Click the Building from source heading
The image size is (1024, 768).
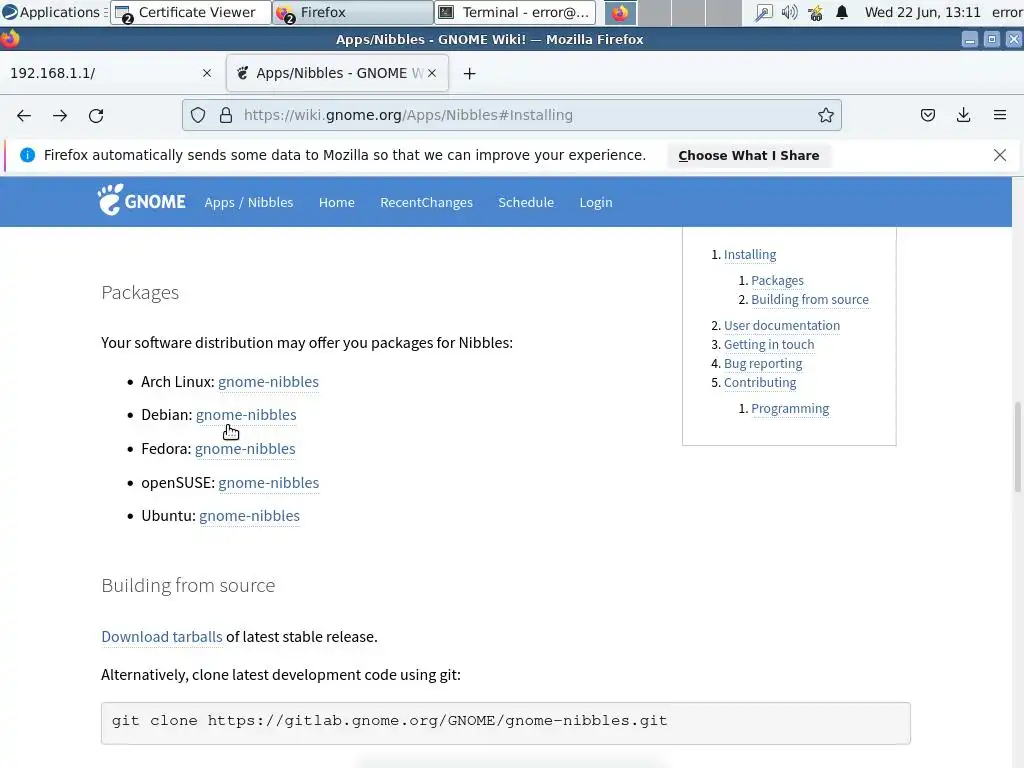pos(188,585)
